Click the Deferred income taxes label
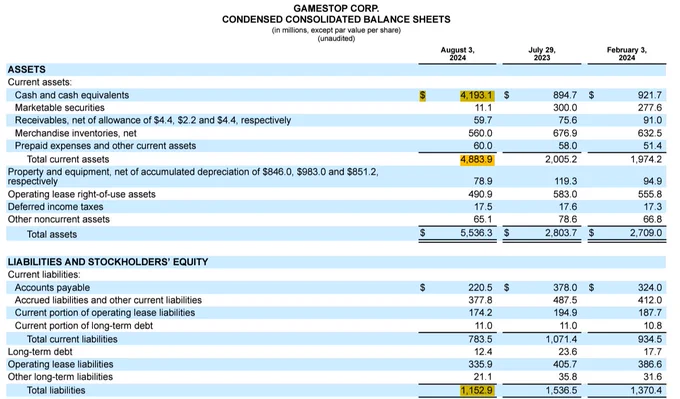The width and height of the screenshot is (680, 399). point(56,206)
